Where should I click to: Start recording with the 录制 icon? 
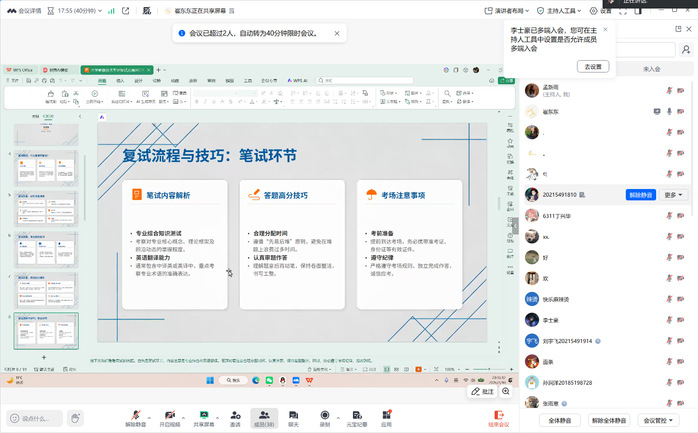324,414
